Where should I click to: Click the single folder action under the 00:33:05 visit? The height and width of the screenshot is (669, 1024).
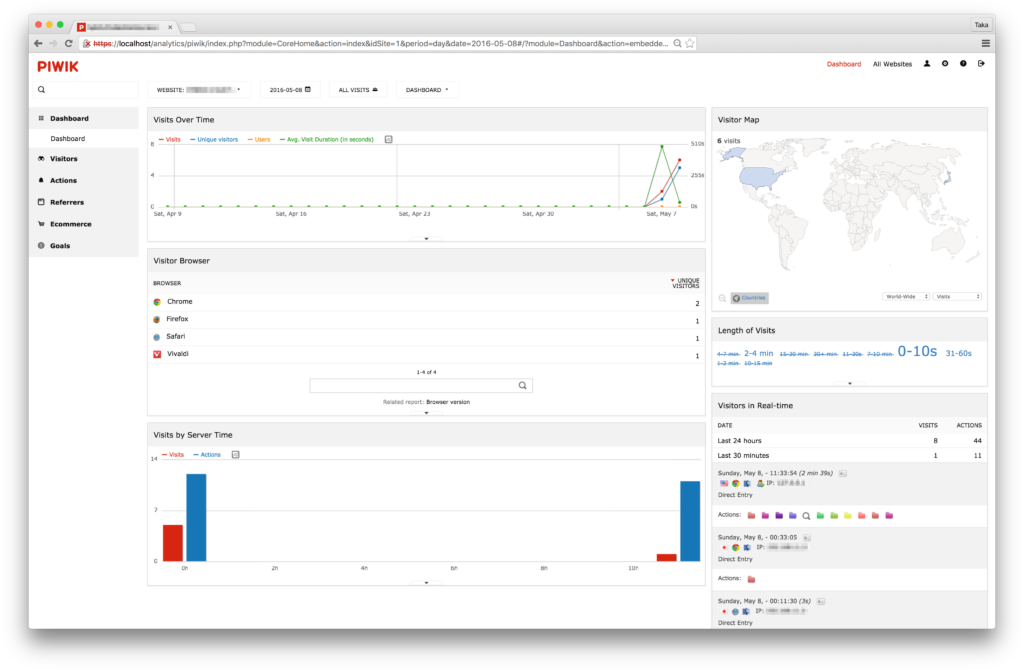click(x=751, y=579)
